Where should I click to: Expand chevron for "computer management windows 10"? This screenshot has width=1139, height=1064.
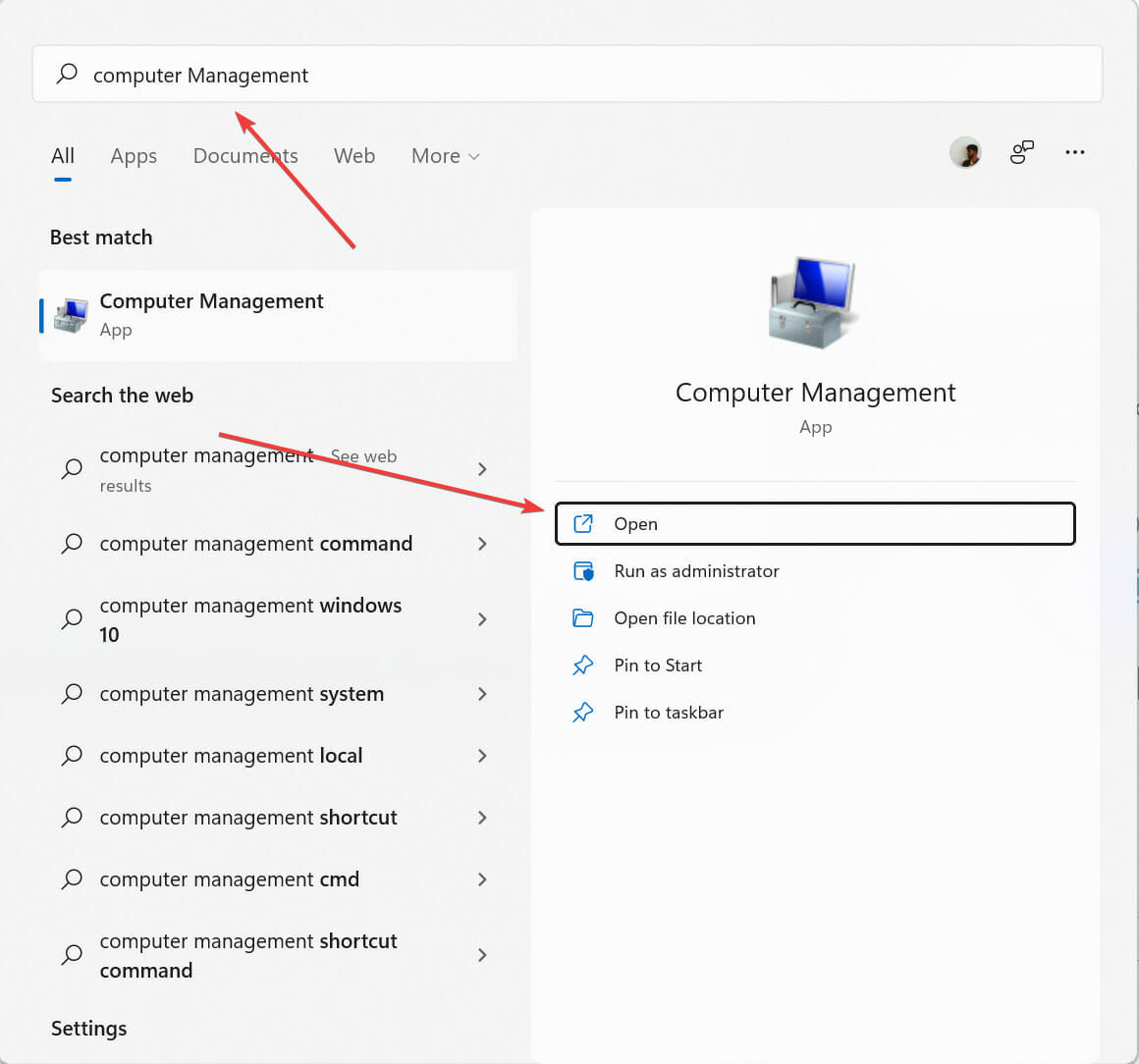pyautogui.click(x=482, y=619)
